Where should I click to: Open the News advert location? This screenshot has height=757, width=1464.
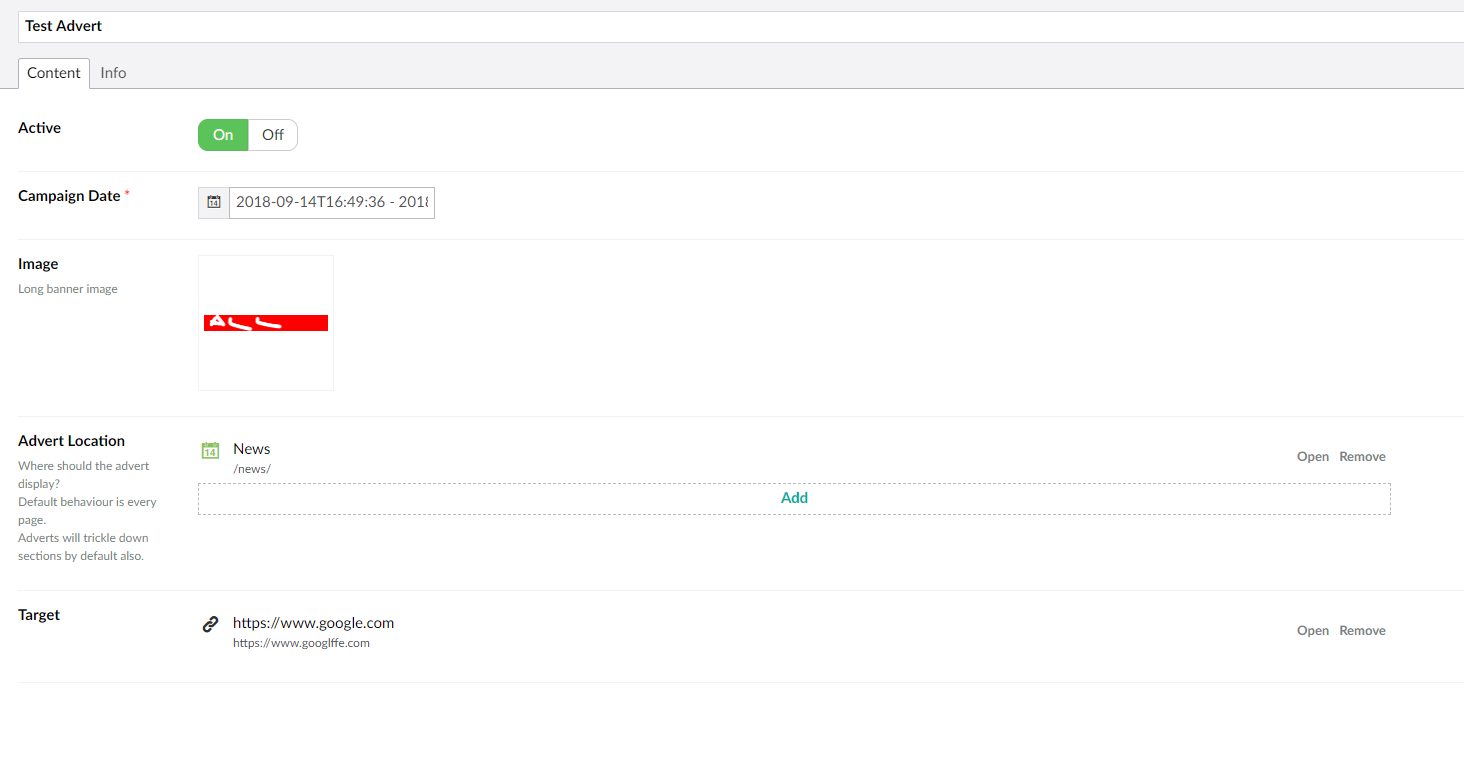click(1312, 457)
